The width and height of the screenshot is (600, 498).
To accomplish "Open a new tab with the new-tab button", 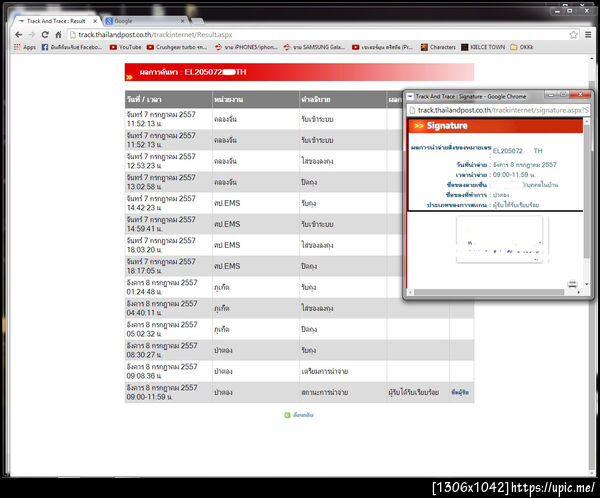I will coord(197,21).
